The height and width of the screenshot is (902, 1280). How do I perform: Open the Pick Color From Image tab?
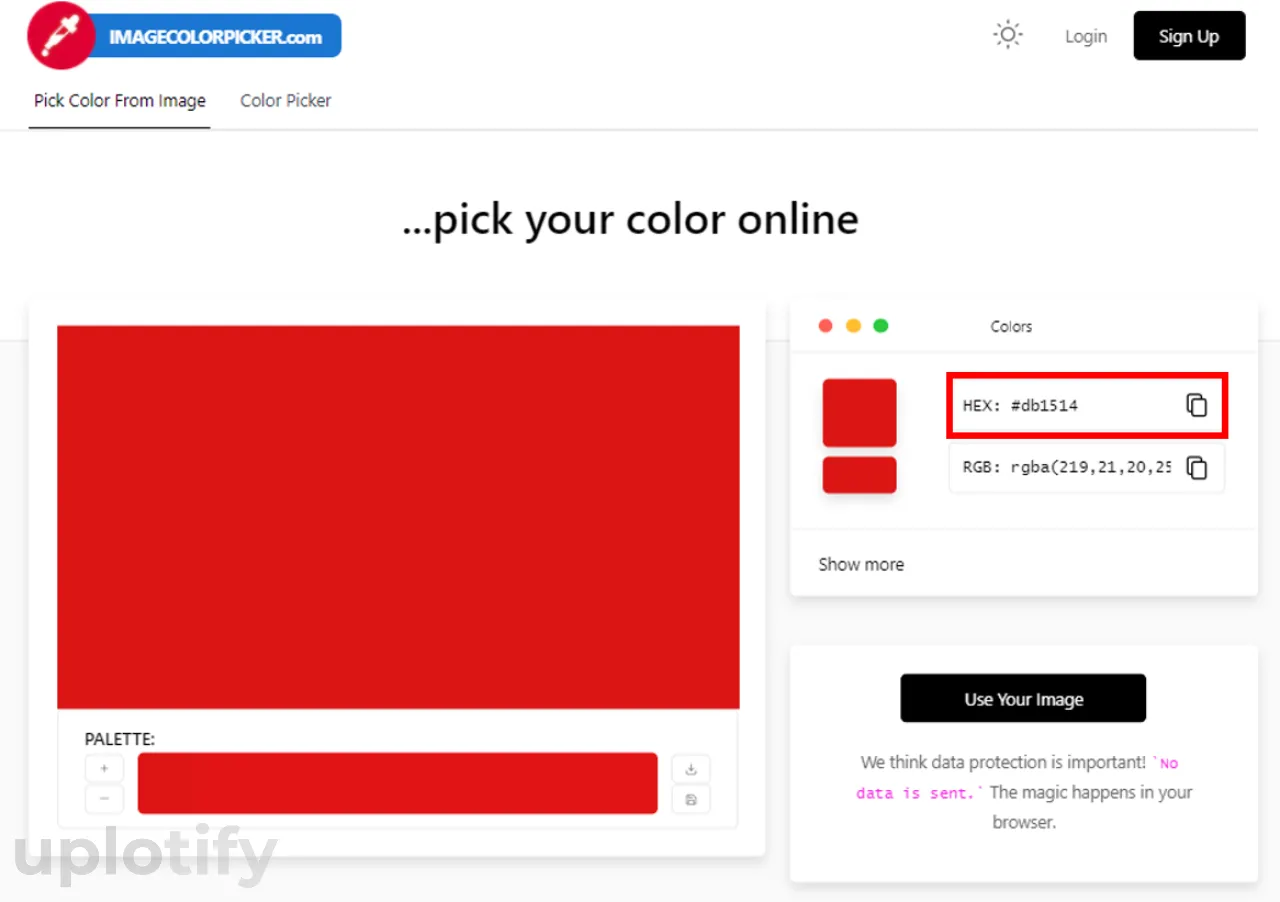tap(120, 100)
